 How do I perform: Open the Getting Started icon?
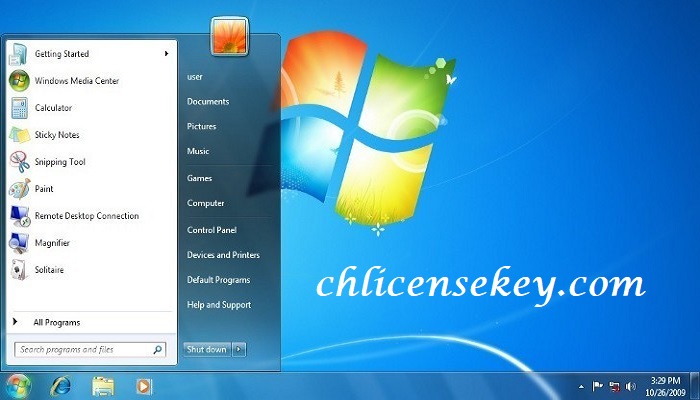(19, 54)
